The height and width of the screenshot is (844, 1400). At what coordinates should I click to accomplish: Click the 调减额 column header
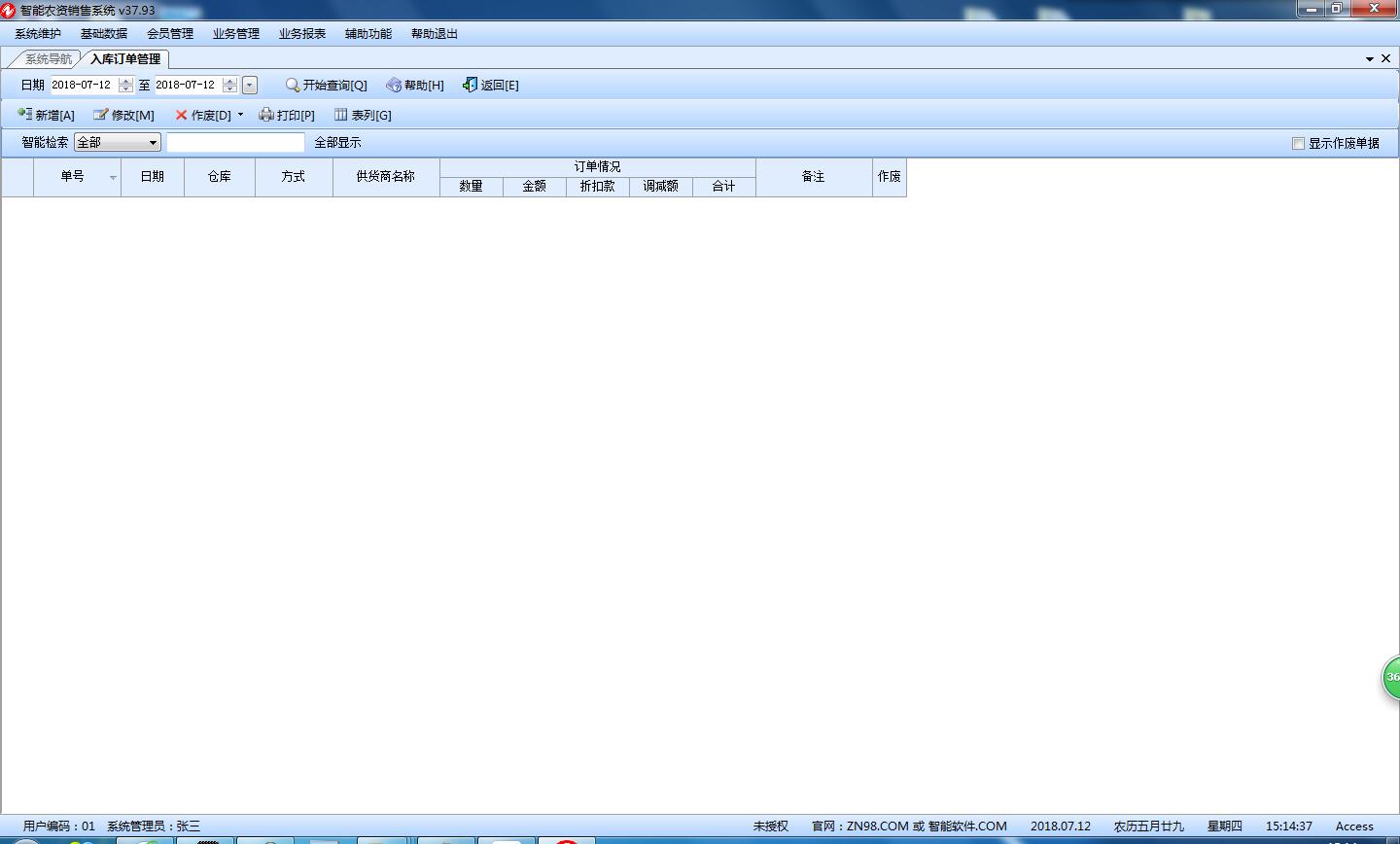661,187
